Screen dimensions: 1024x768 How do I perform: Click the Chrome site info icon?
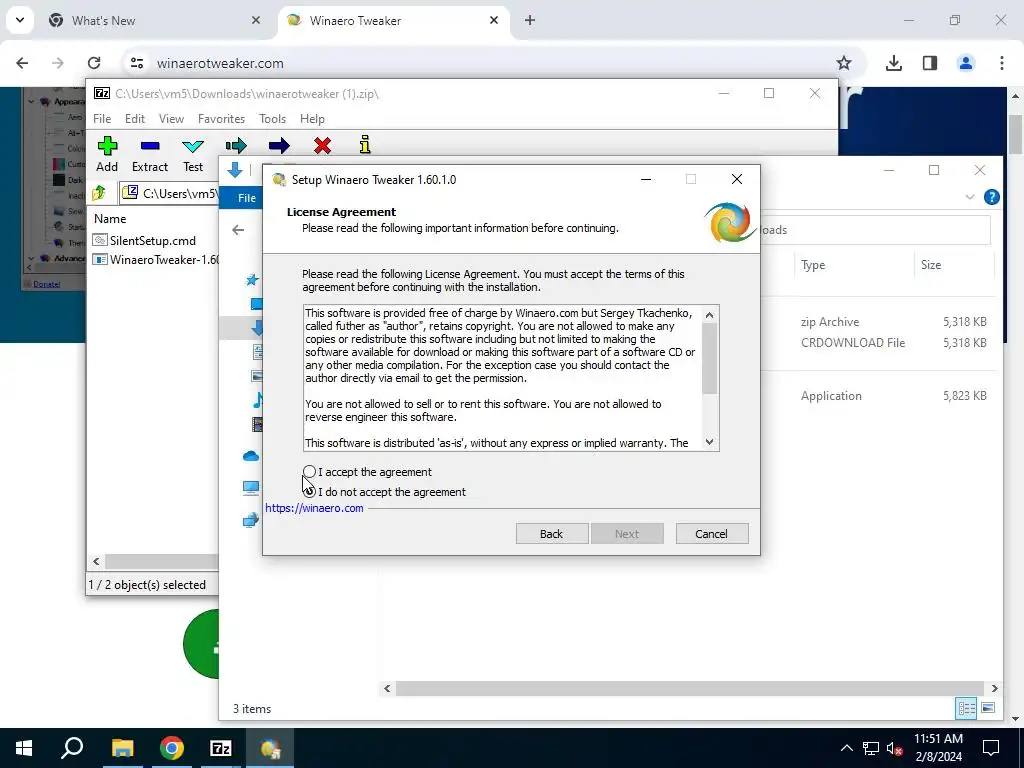[136, 63]
